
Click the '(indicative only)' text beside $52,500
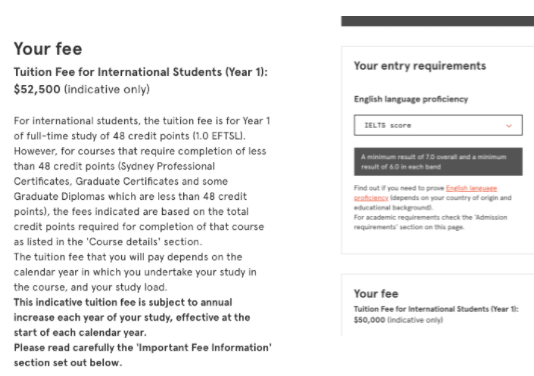pos(107,89)
